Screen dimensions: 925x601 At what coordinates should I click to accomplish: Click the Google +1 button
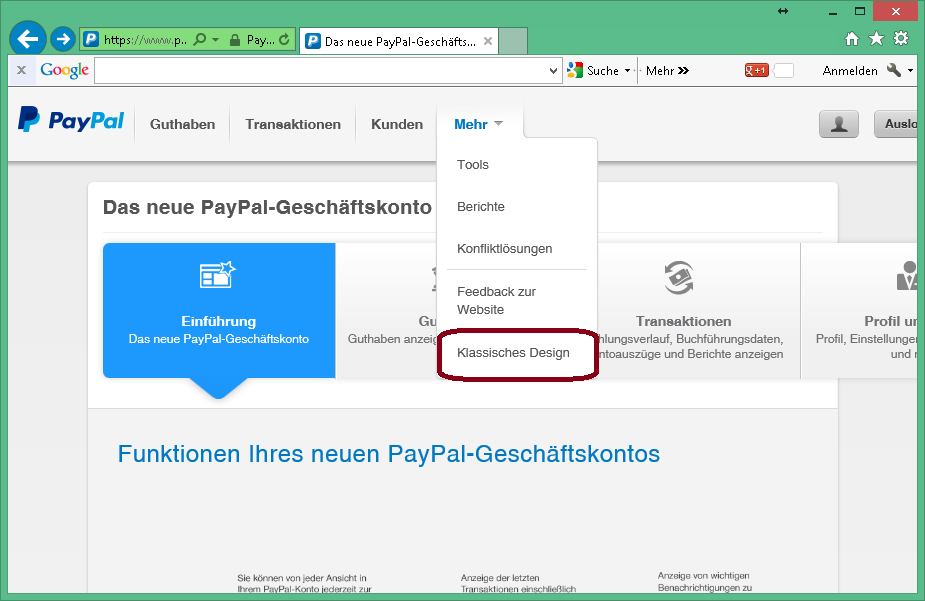(756, 71)
